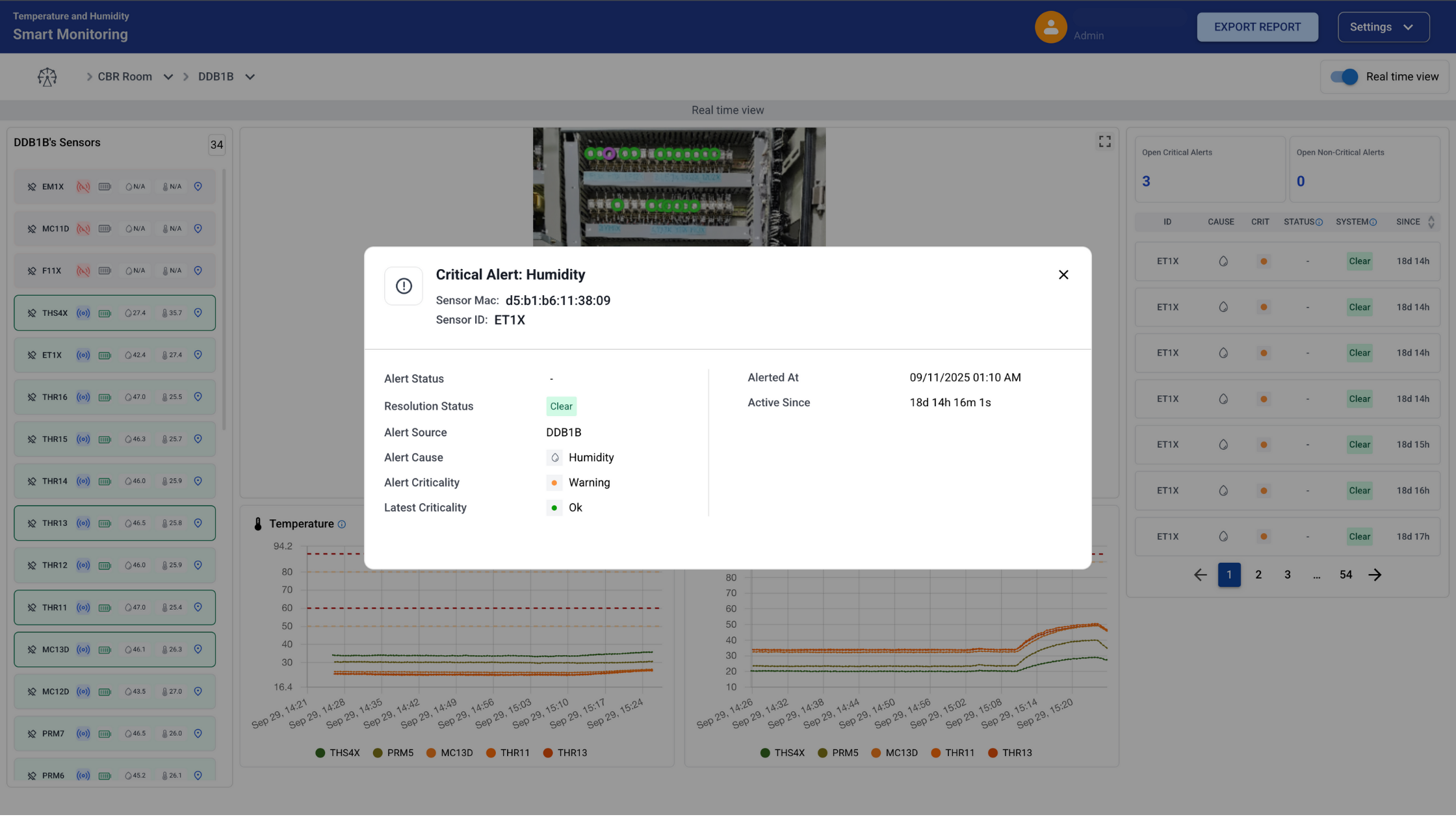
Task: Click the SYSTEM column info icon
Action: [x=1373, y=222]
